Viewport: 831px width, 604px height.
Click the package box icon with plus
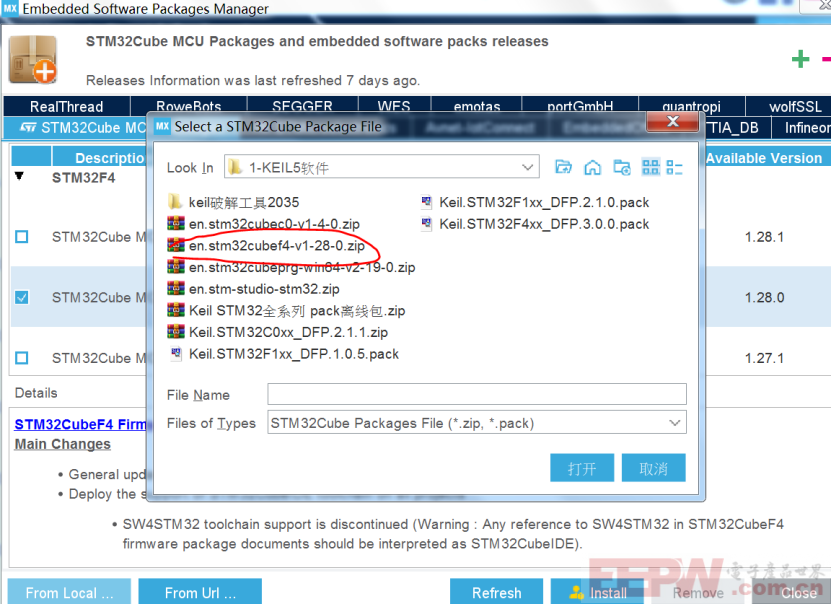pos(33,59)
